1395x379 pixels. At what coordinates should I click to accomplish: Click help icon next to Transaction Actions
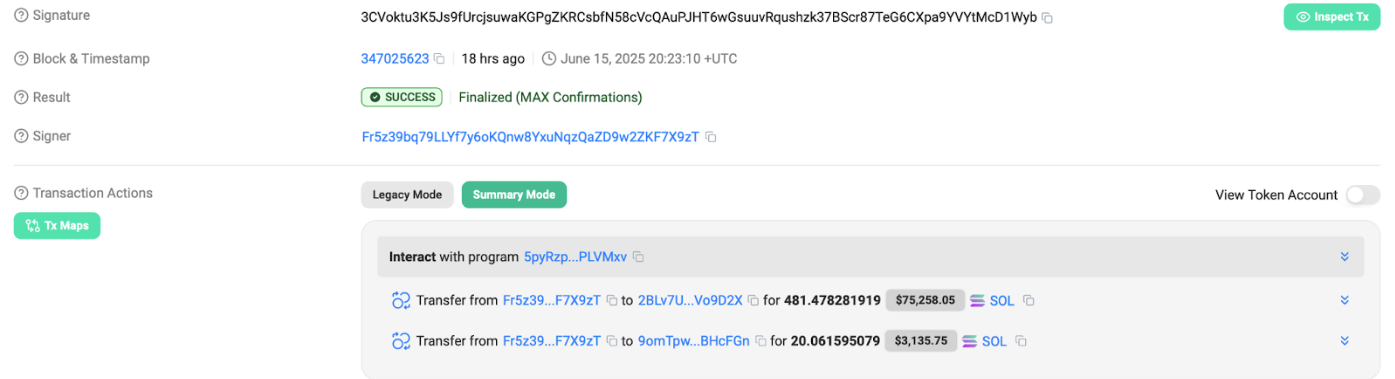pyautogui.click(x=21, y=193)
